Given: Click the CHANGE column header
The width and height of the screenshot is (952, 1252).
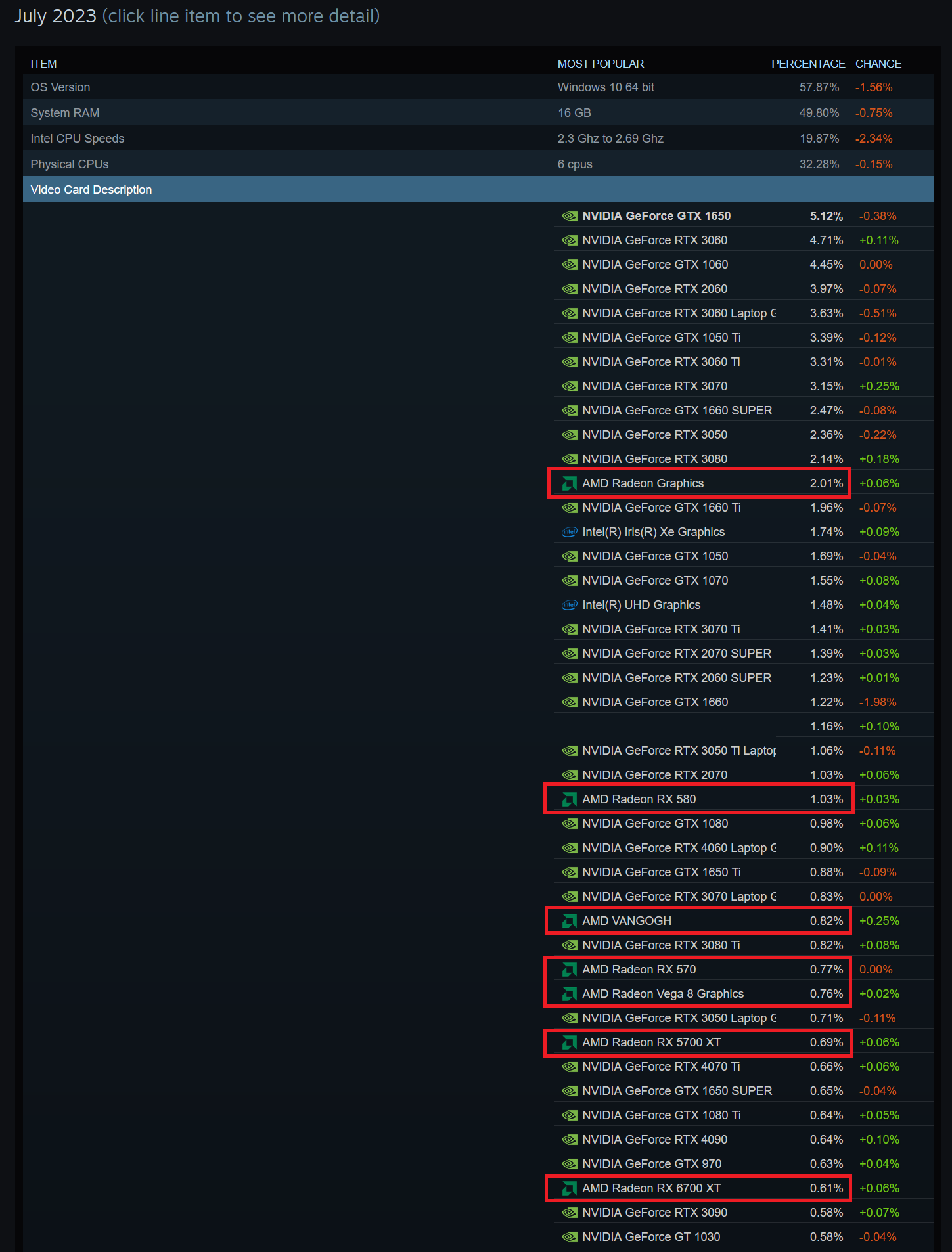Looking at the screenshot, I should [878, 64].
